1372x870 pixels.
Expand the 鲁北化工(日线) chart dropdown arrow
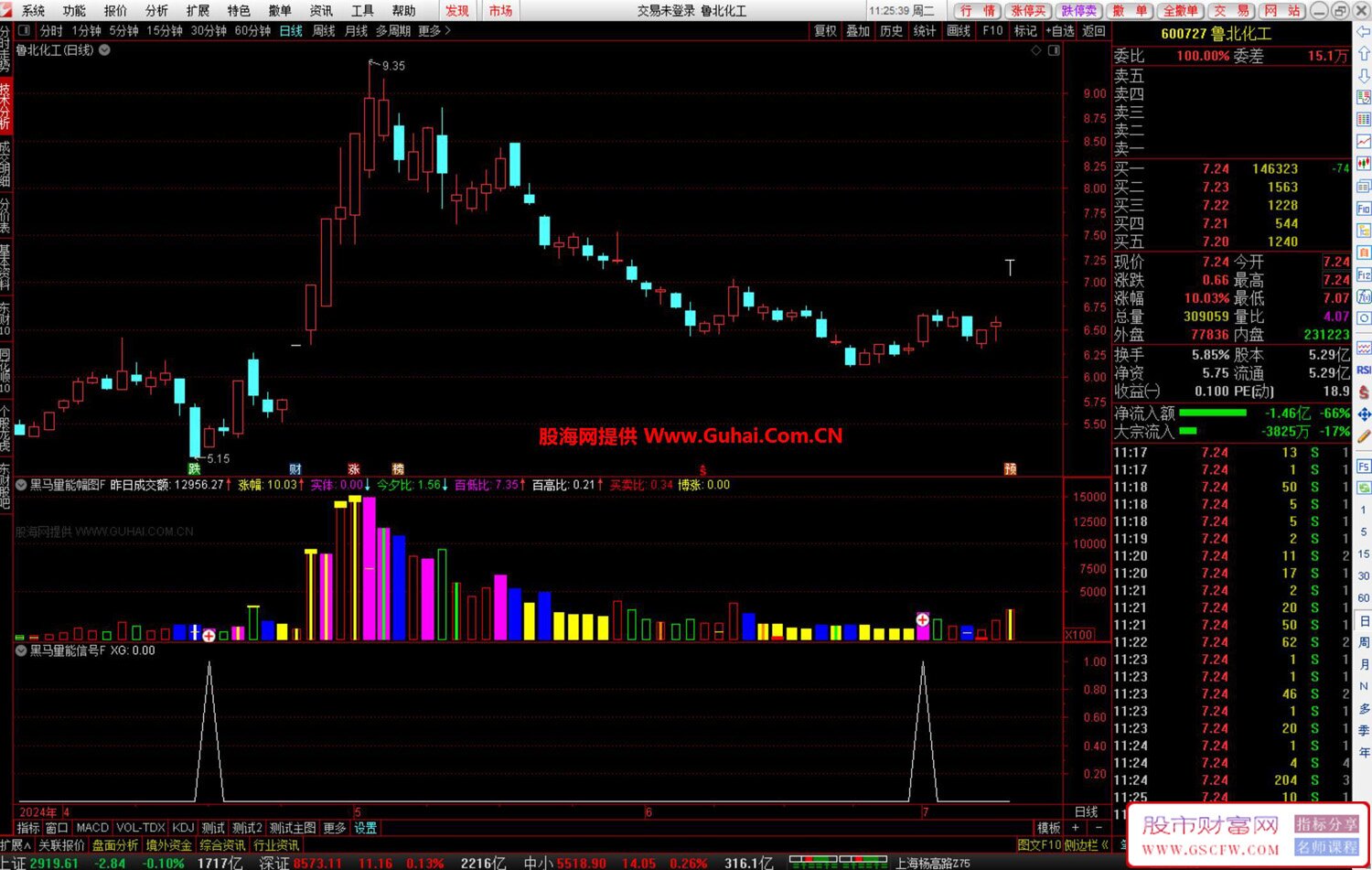104,50
